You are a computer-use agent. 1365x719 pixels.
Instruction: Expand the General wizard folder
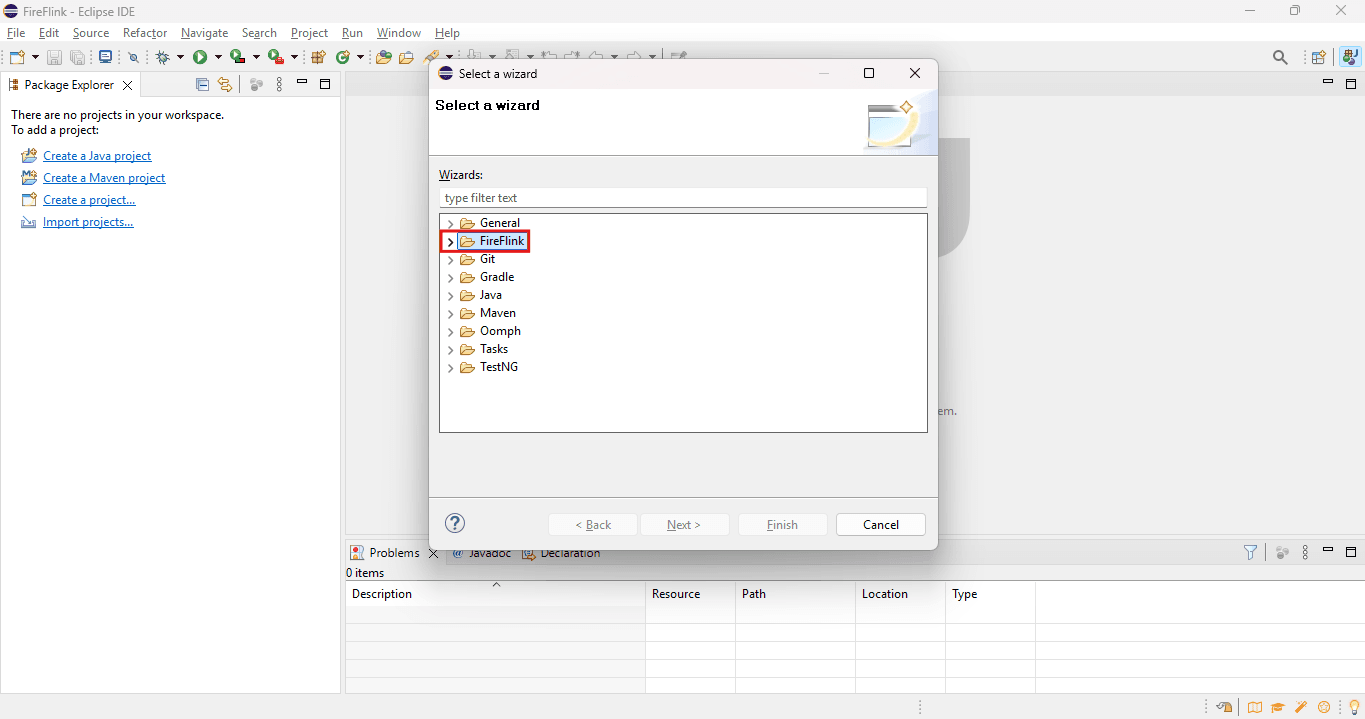coord(450,224)
